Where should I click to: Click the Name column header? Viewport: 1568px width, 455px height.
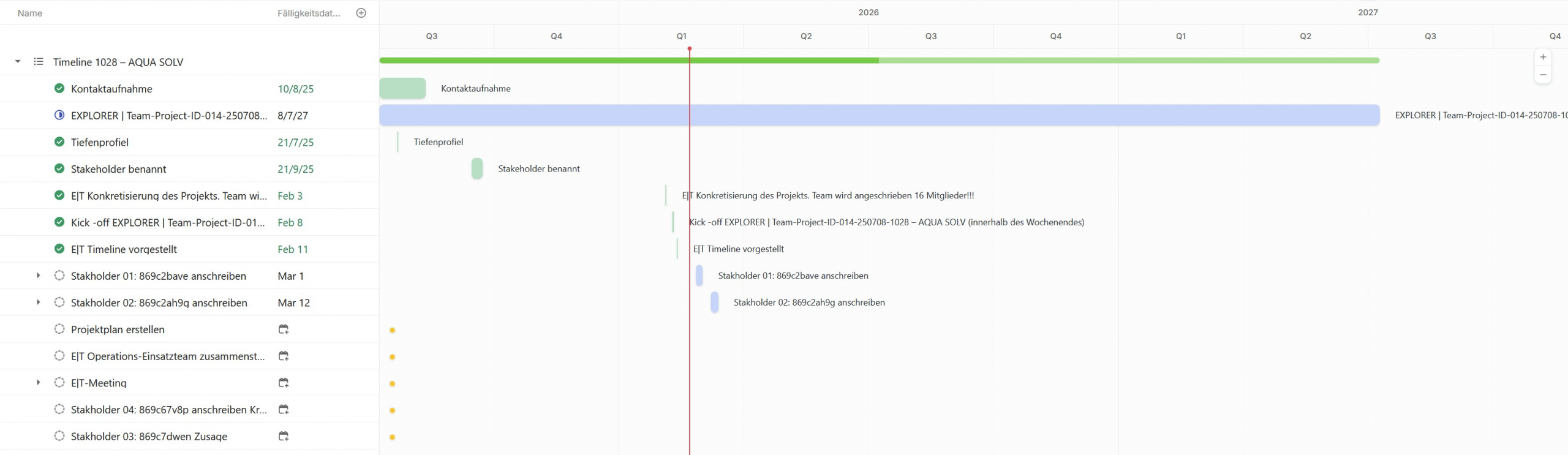[30, 13]
